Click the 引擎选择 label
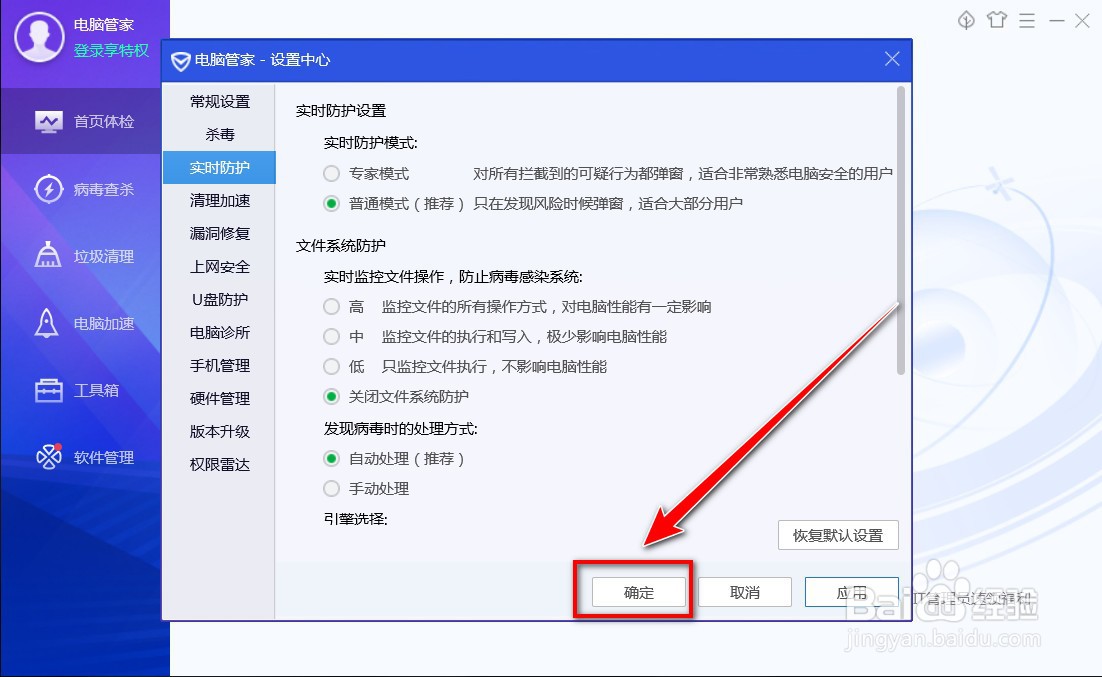This screenshot has width=1102, height=677. click(x=356, y=520)
